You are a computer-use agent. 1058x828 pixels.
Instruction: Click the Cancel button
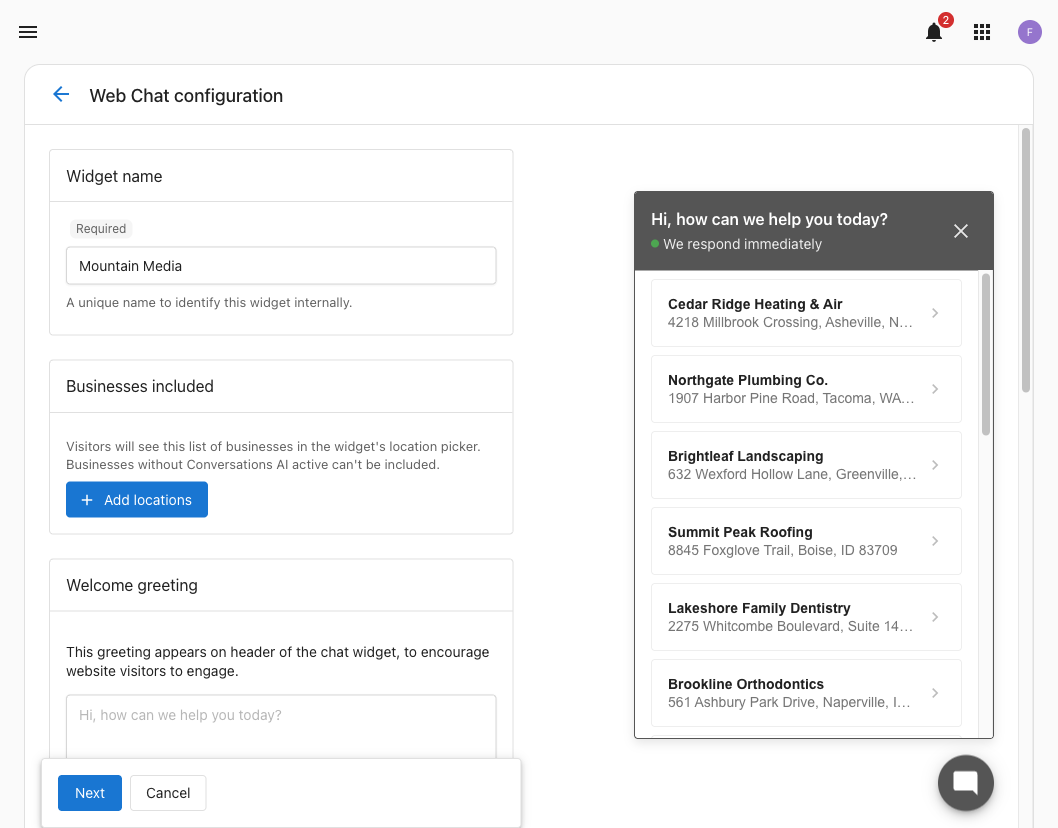coord(168,793)
